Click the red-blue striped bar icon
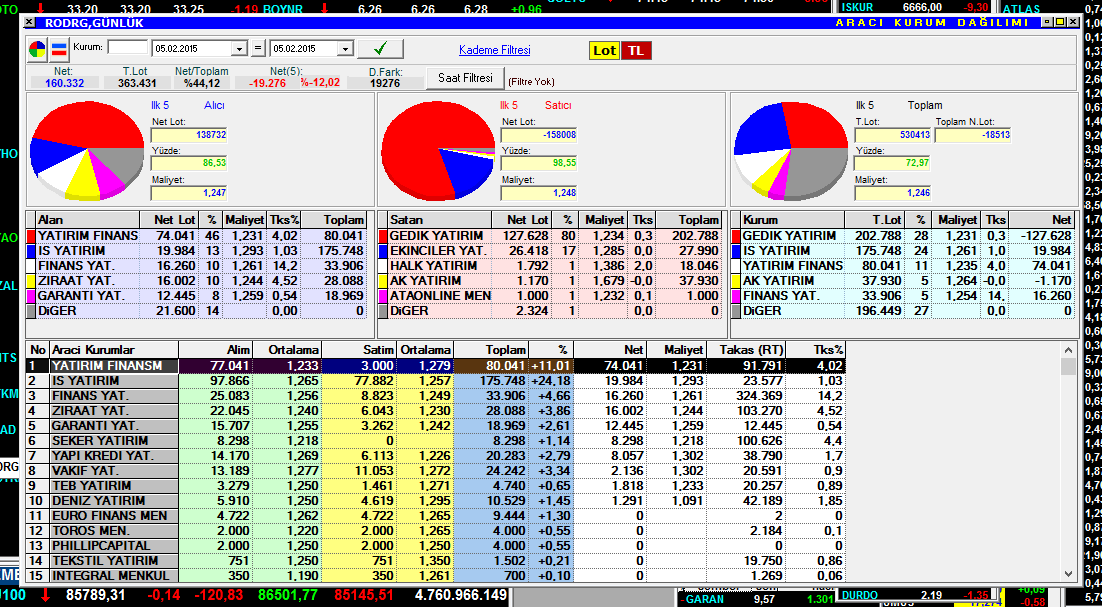This screenshot has height=607, width=1102. point(60,49)
